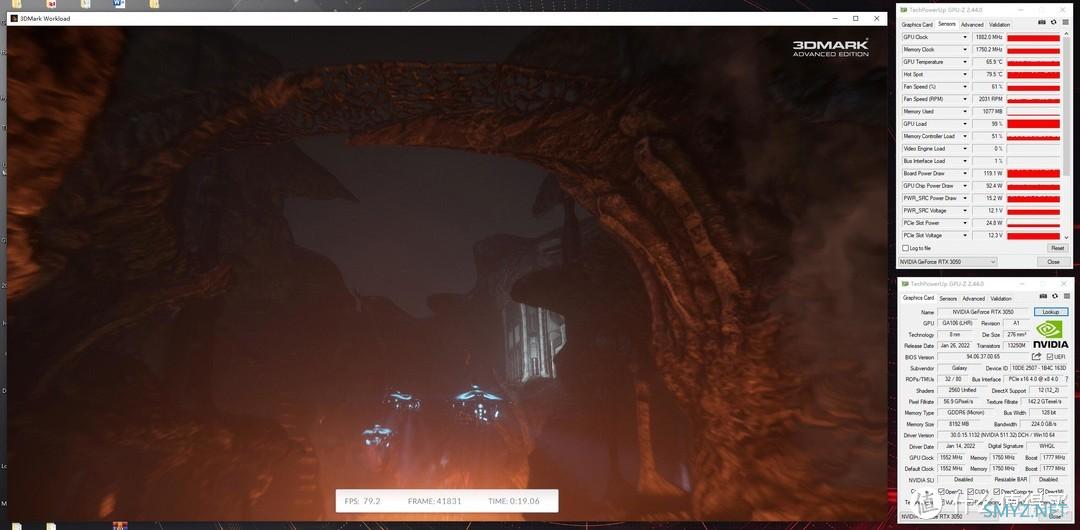Click the 3DMark Workload title bar icon
Viewport: 1080px width, 530px height.
coord(14,19)
